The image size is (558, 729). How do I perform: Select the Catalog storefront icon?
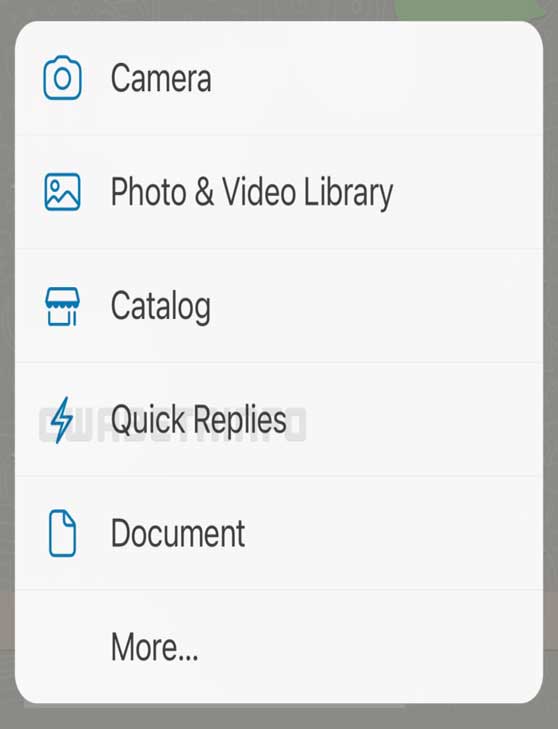(x=62, y=306)
